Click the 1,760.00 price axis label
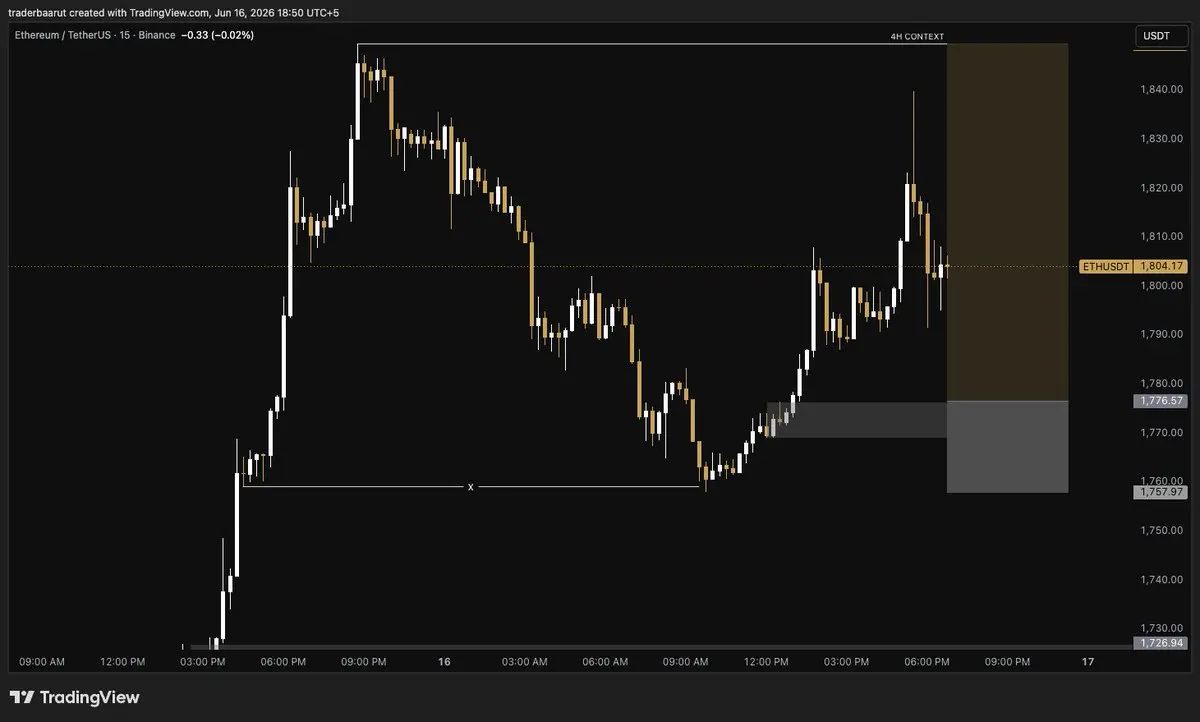The width and height of the screenshot is (1200, 722). pyautogui.click(x=1161, y=481)
